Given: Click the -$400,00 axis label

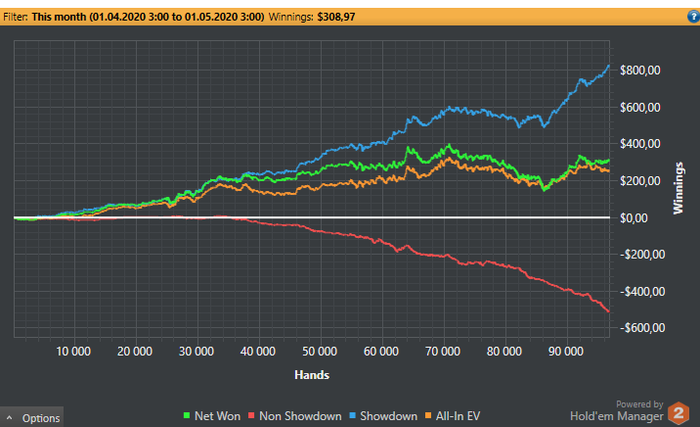Looking at the screenshot, I should (x=642, y=292).
